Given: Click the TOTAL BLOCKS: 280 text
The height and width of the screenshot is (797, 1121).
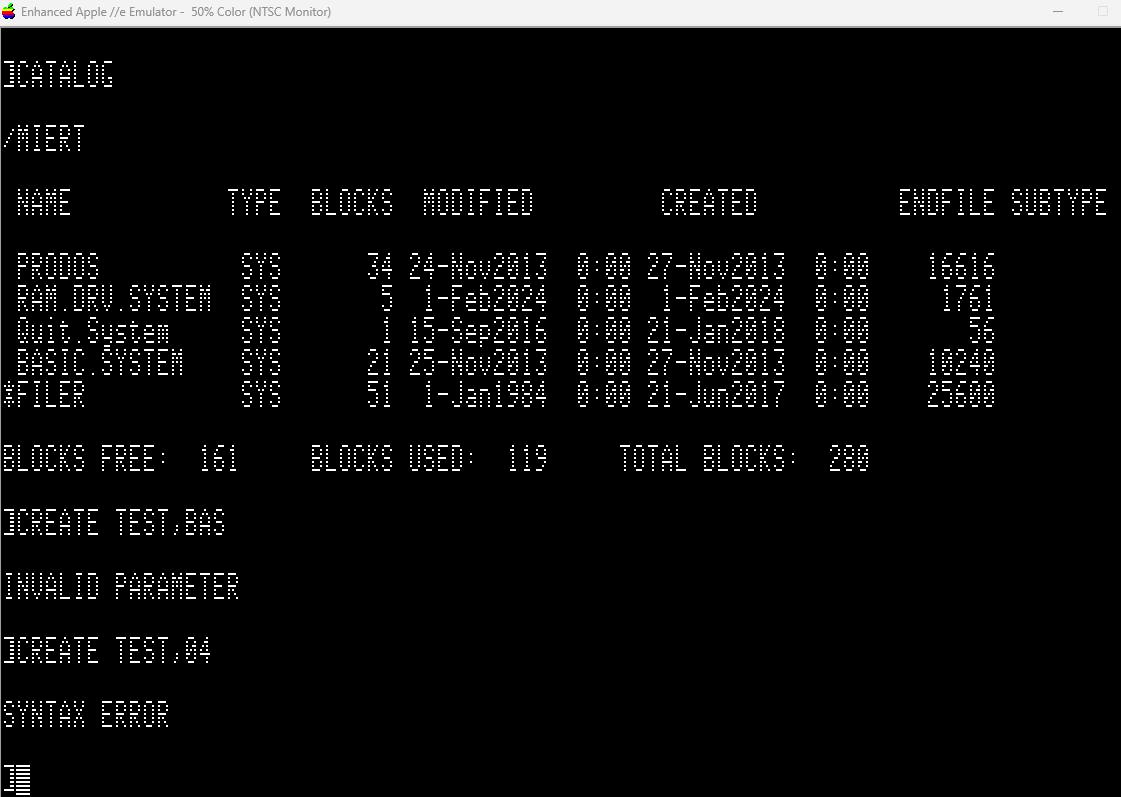Looking at the screenshot, I should 744,458.
